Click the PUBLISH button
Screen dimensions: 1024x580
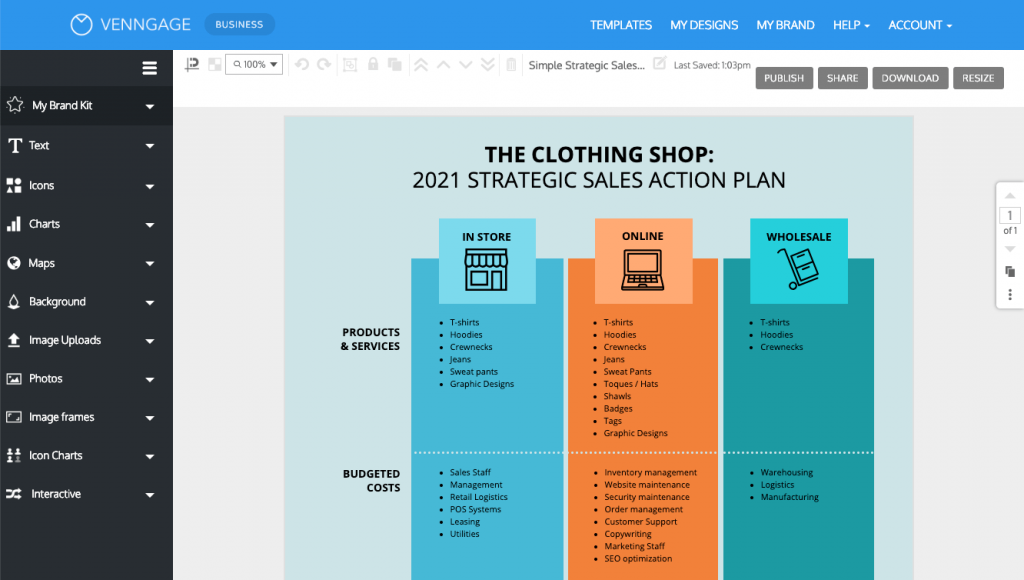click(784, 77)
